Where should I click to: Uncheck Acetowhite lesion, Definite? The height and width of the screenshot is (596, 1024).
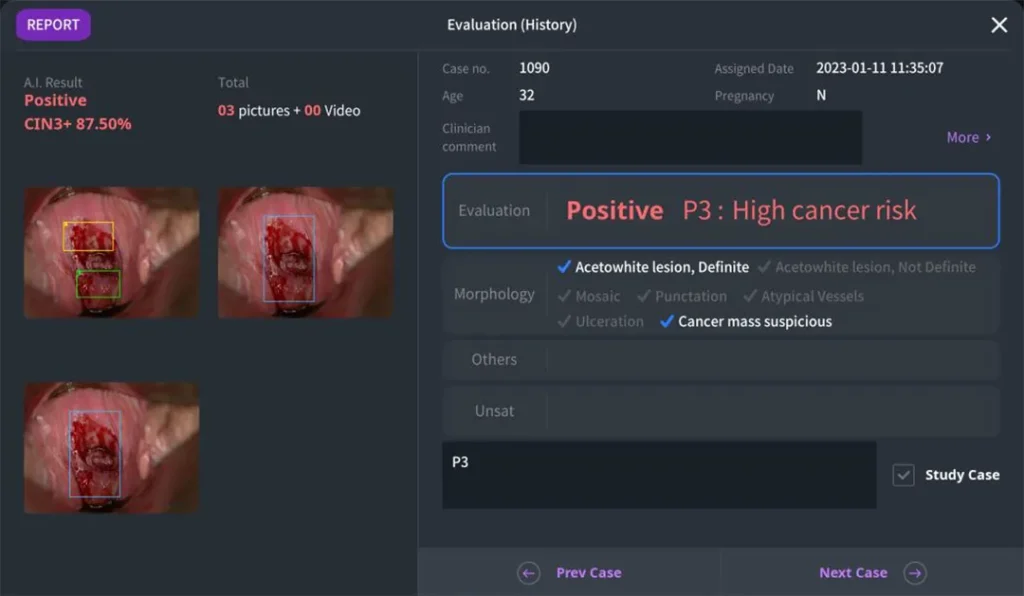[565, 267]
